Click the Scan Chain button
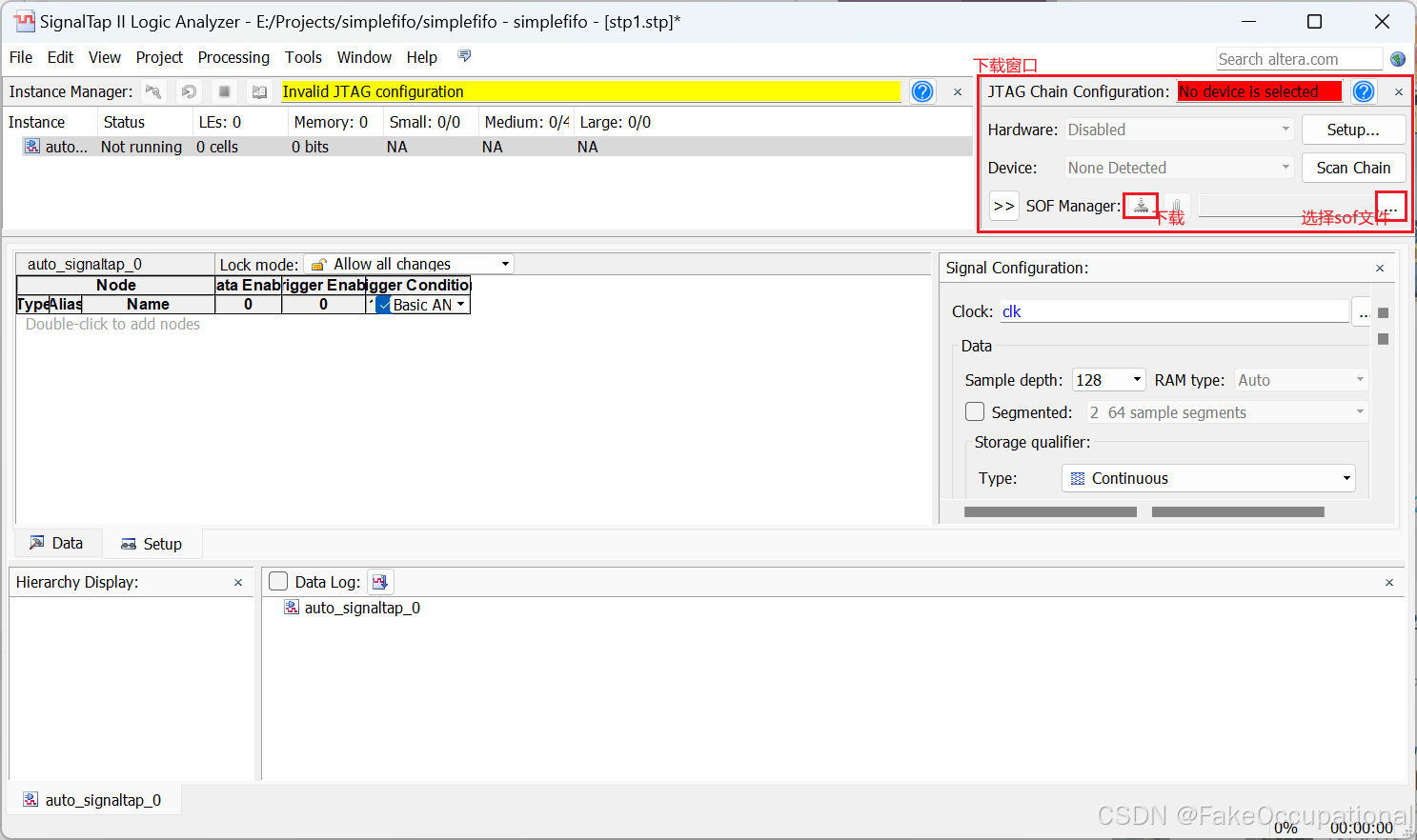The height and width of the screenshot is (840, 1417). [1353, 168]
